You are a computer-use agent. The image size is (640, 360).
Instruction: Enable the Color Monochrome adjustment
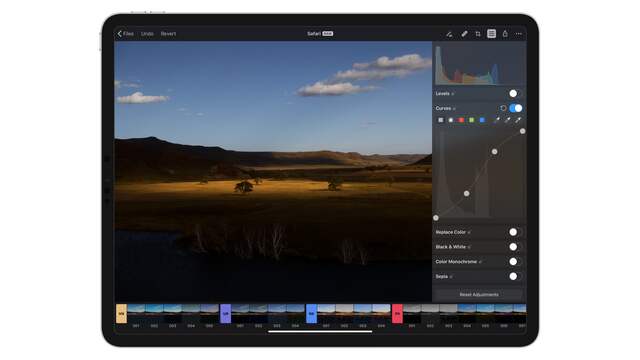point(515,261)
